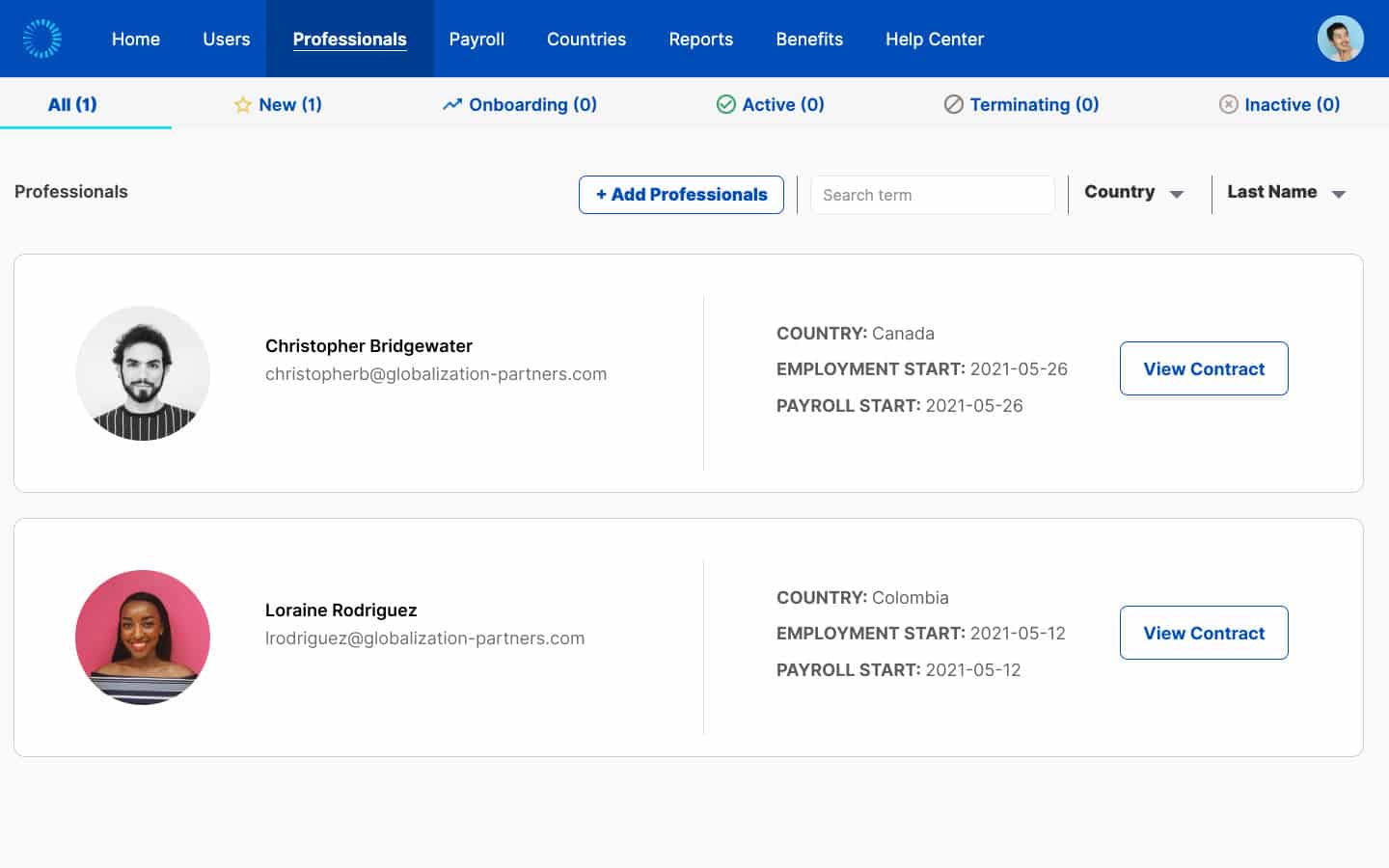This screenshot has height=868, width=1389.
Task: View Christopher Bridgewater's contract
Action: coord(1204,368)
